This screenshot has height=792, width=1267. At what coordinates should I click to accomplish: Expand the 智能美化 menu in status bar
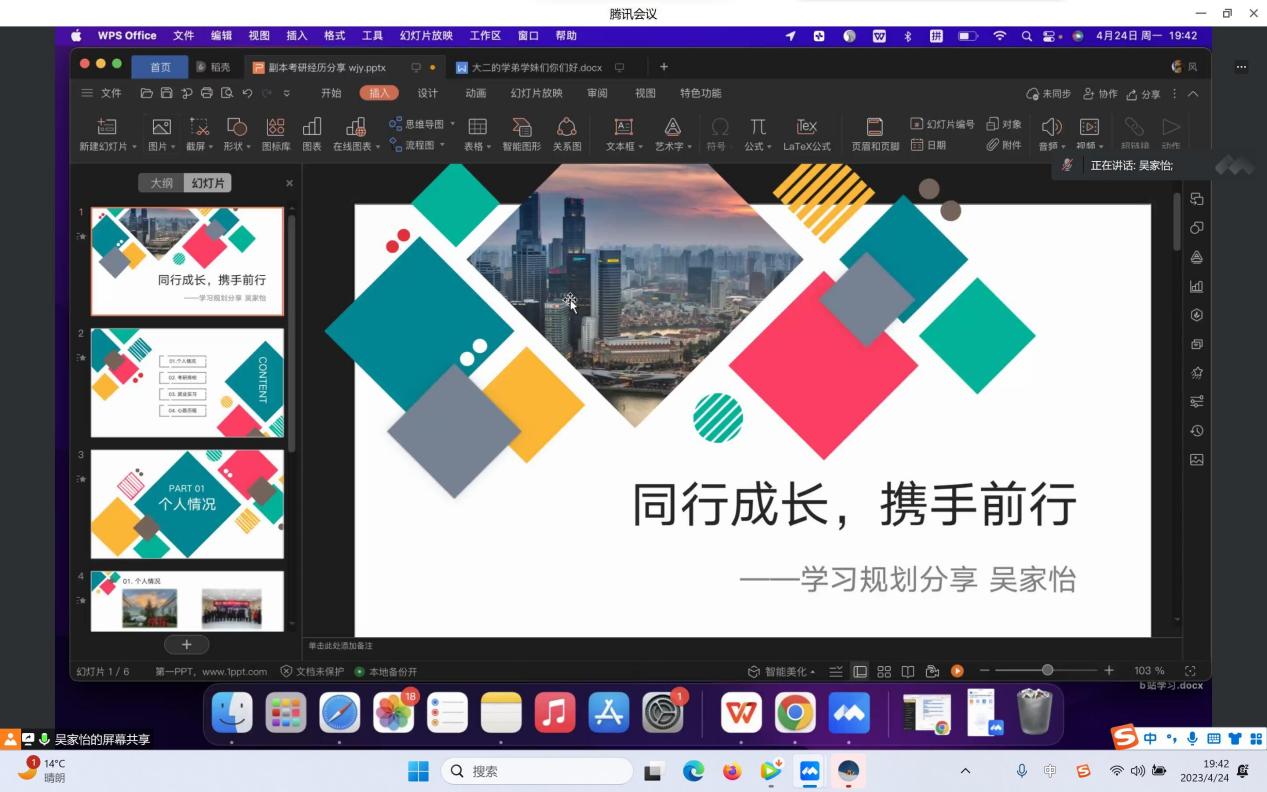pos(783,671)
